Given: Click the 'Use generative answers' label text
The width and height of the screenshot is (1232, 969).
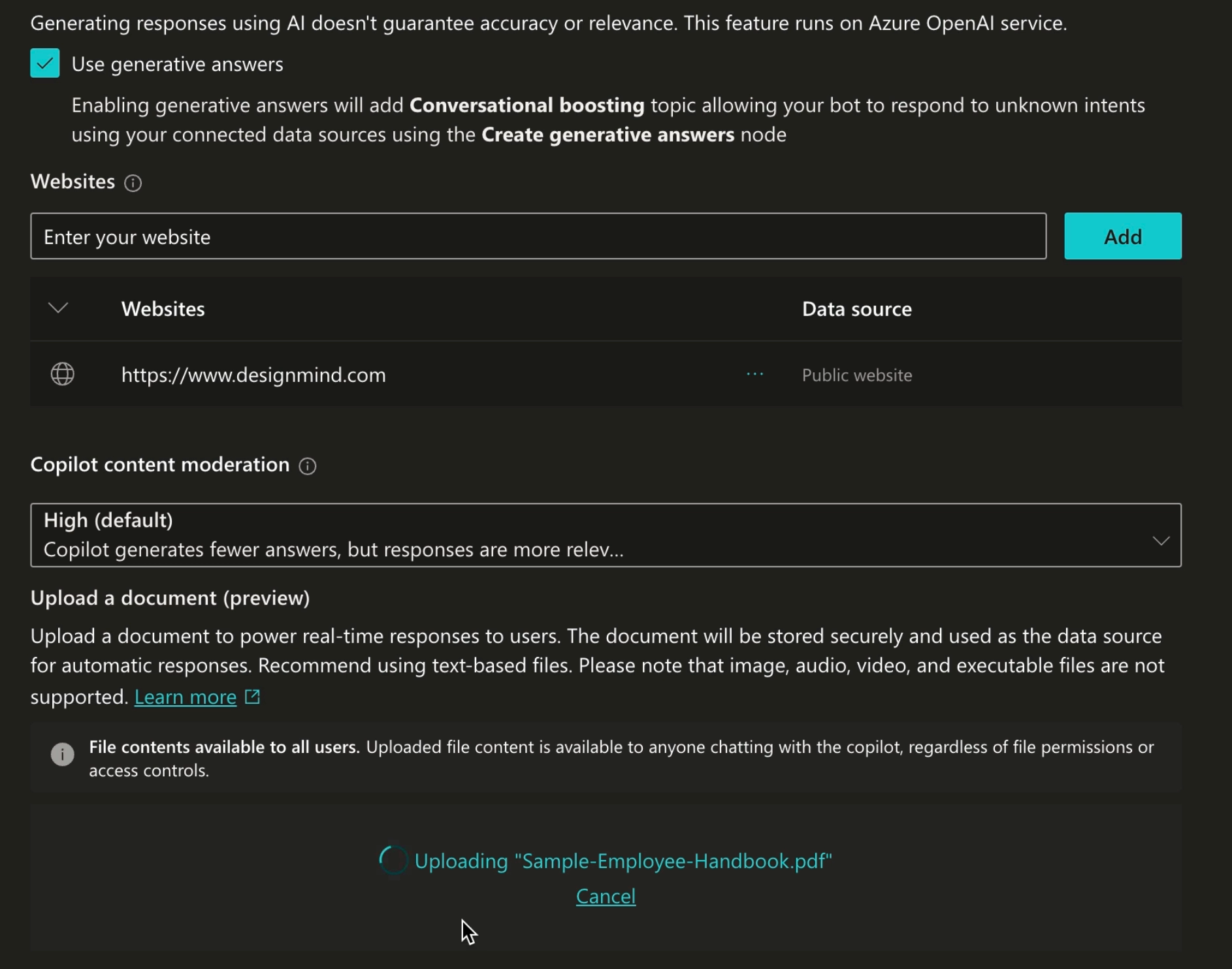Looking at the screenshot, I should [177, 64].
